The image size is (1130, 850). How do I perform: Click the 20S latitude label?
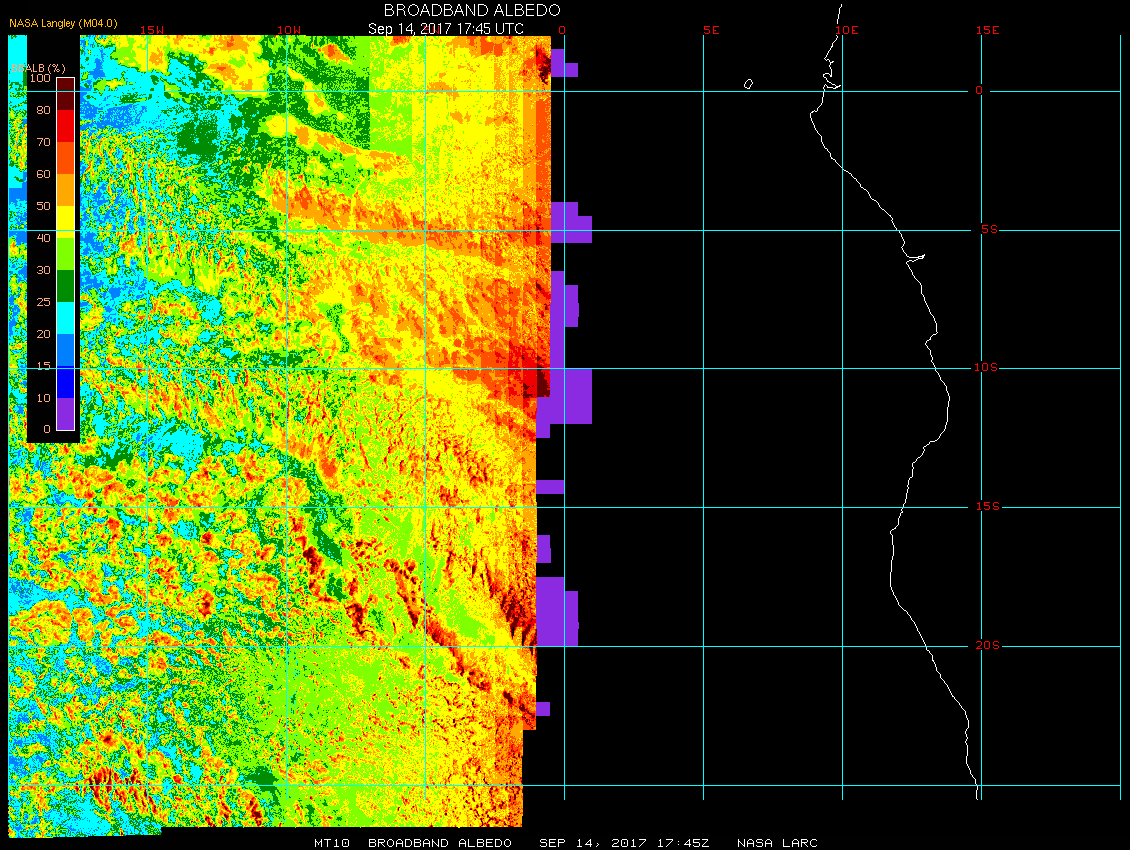987,645
